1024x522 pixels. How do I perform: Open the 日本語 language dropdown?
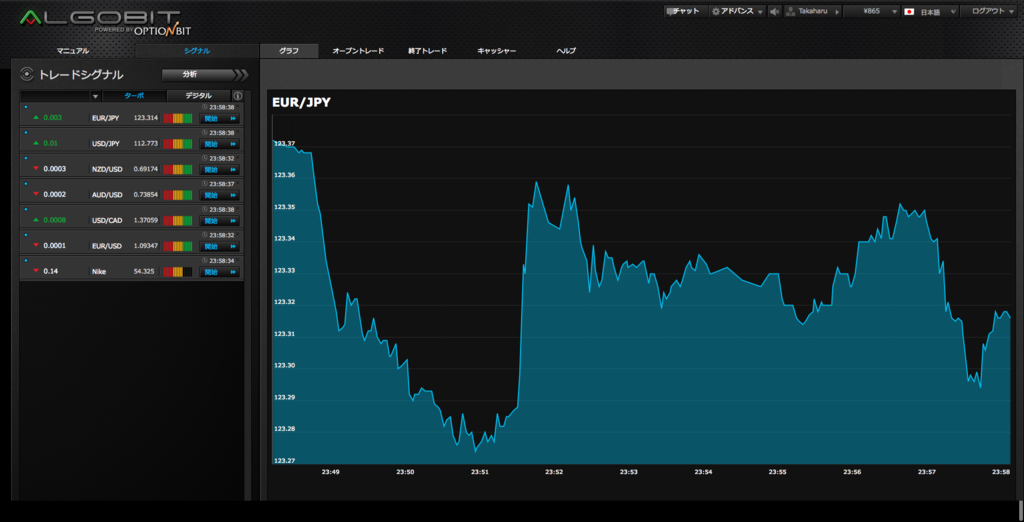click(x=930, y=12)
